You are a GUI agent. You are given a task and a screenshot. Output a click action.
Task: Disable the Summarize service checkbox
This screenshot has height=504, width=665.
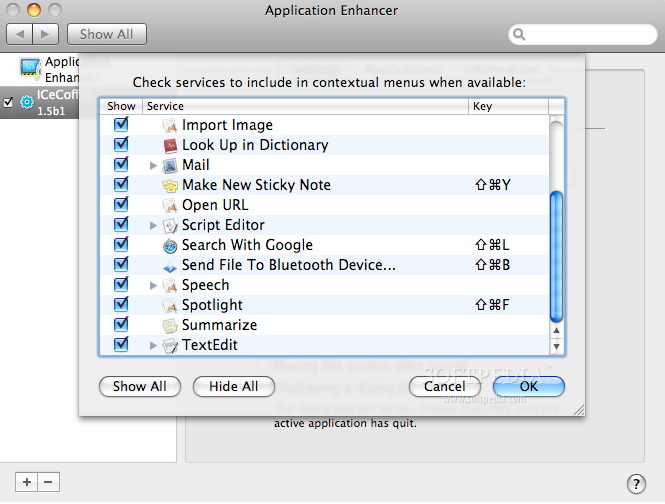(x=121, y=325)
